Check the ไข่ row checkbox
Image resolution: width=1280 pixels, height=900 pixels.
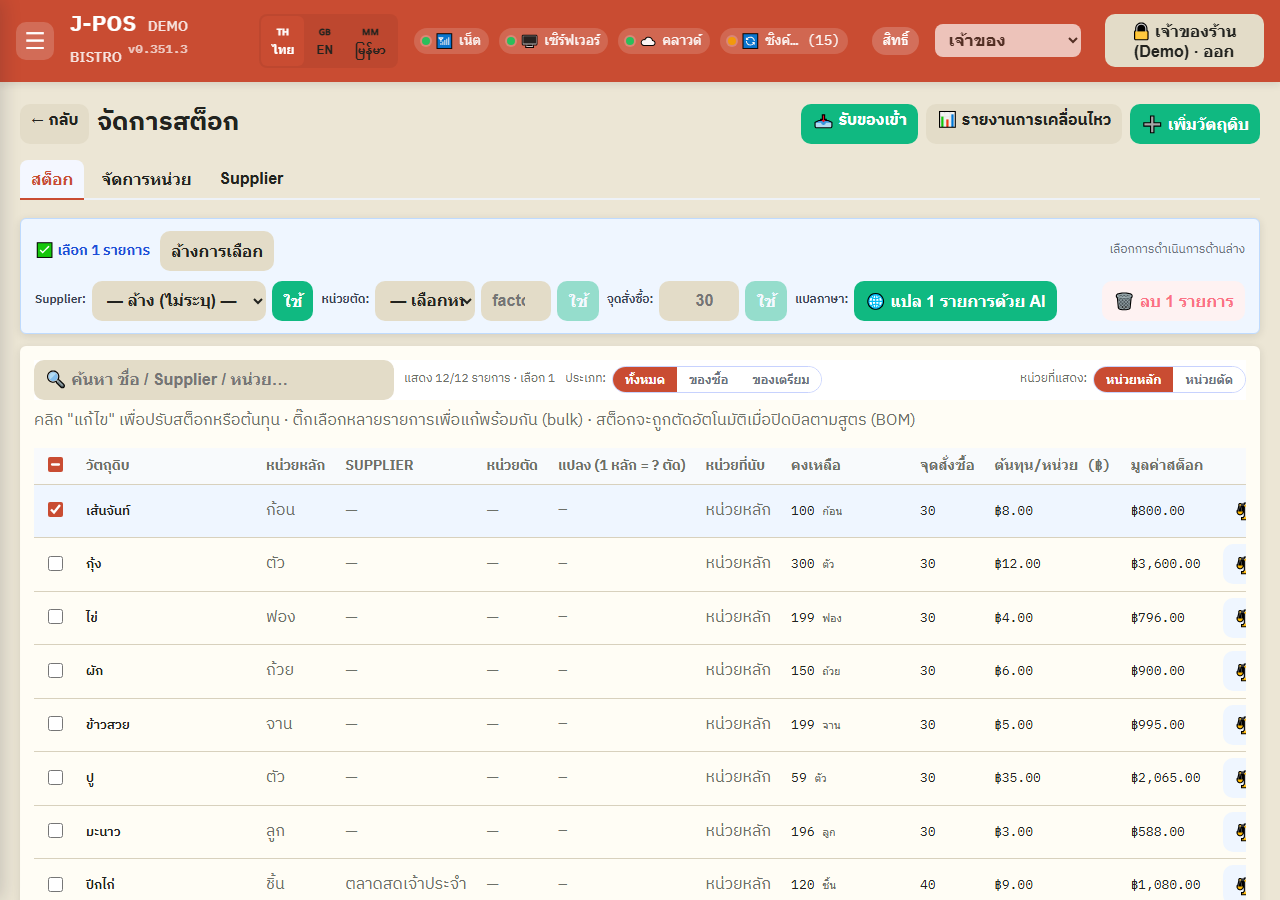[56, 617]
